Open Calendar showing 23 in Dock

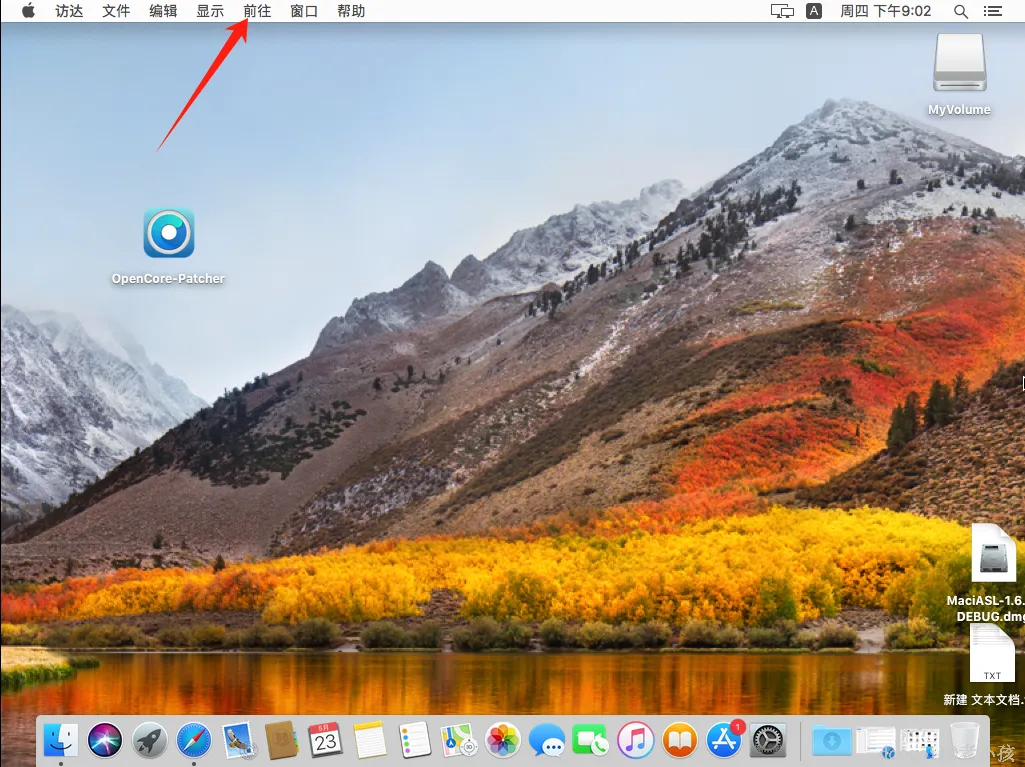(x=326, y=740)
